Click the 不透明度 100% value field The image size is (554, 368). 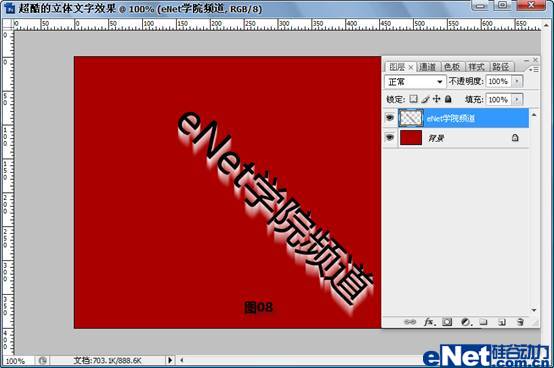[x=499, y=81]
